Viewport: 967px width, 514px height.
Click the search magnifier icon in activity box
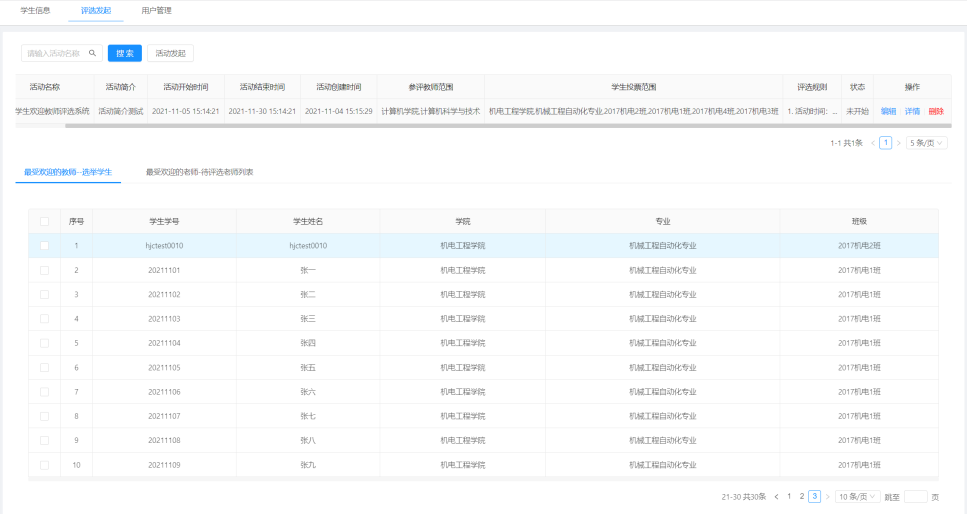(x=93, y=53)
